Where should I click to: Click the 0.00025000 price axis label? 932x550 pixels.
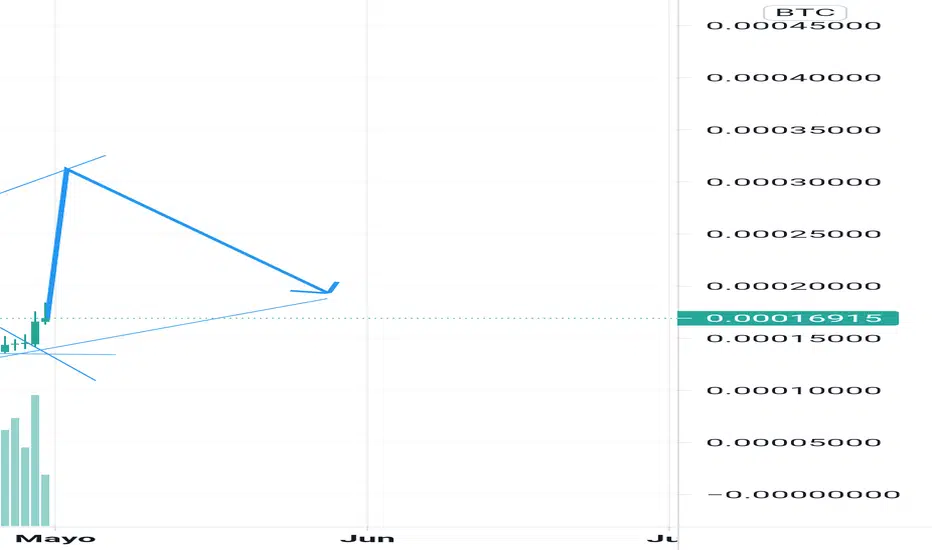click(x=793, y=234)
